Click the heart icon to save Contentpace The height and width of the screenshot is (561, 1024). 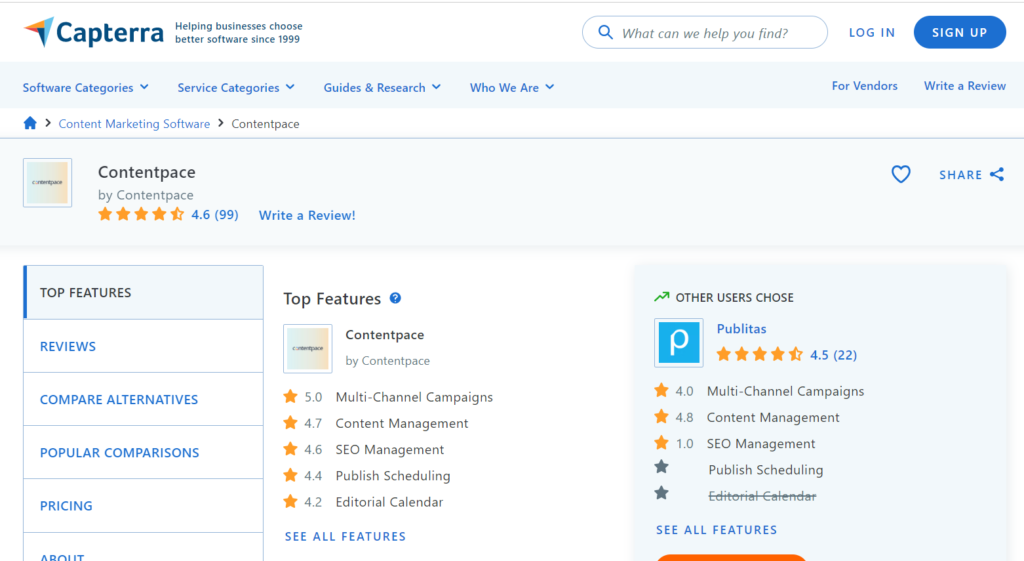[x=901, y=174]
